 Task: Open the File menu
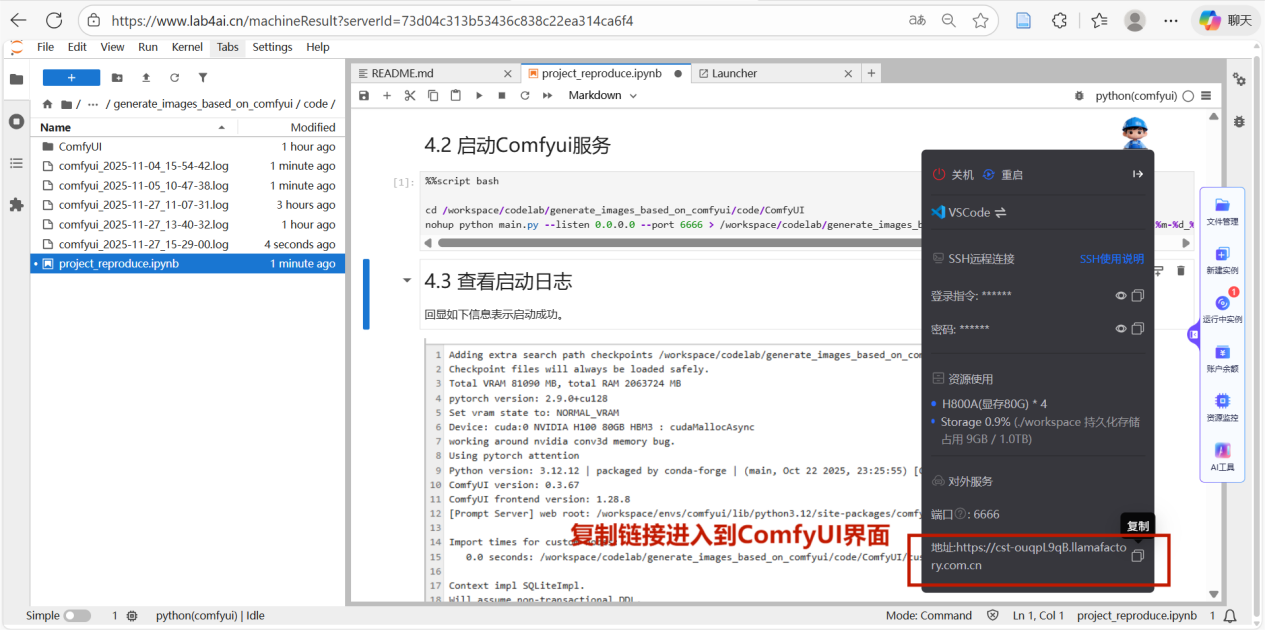(x=45, y=47)
